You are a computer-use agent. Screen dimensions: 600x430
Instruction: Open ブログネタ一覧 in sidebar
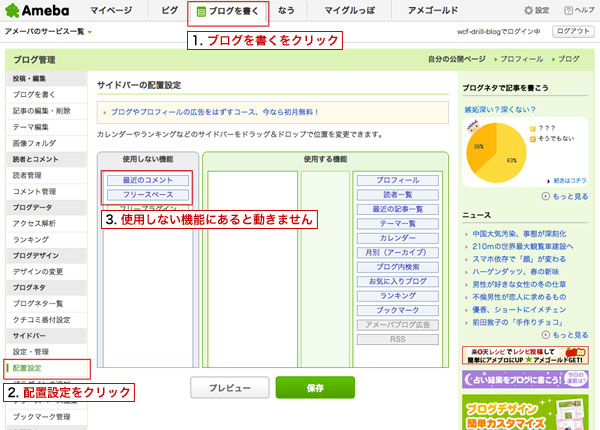tap(47, 304)
